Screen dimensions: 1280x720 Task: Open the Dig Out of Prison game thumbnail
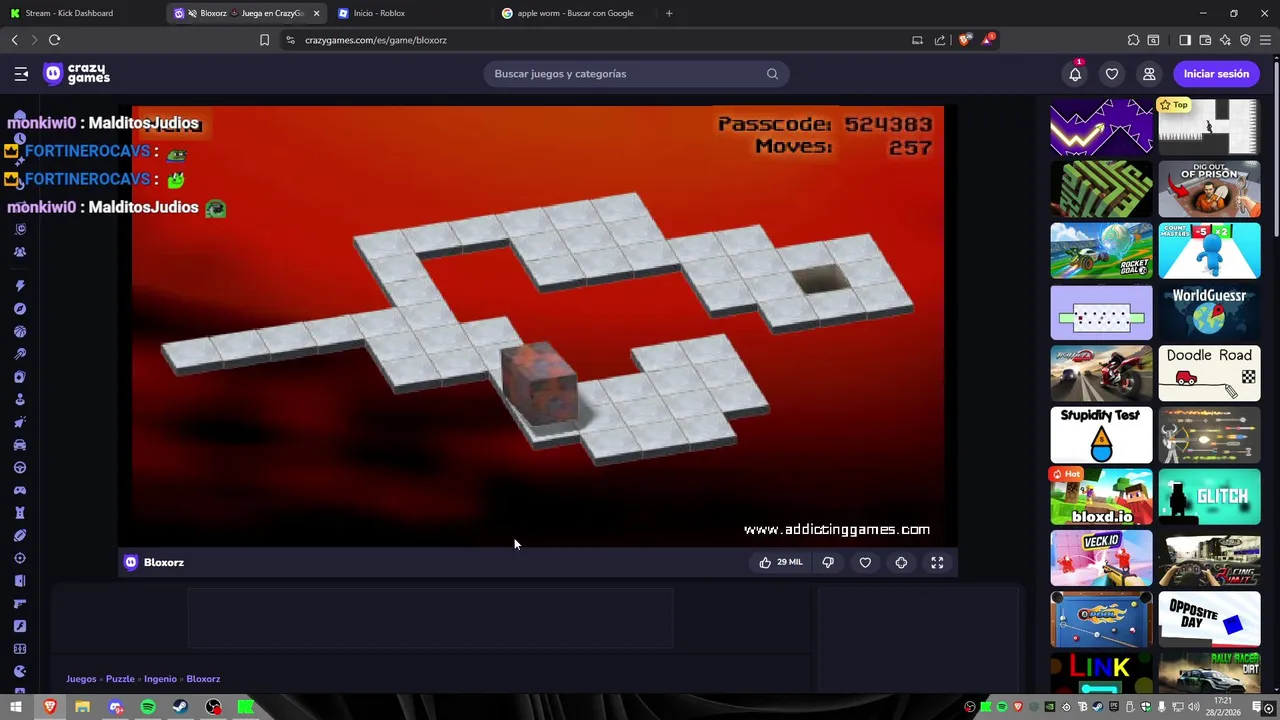(1209, 189)
